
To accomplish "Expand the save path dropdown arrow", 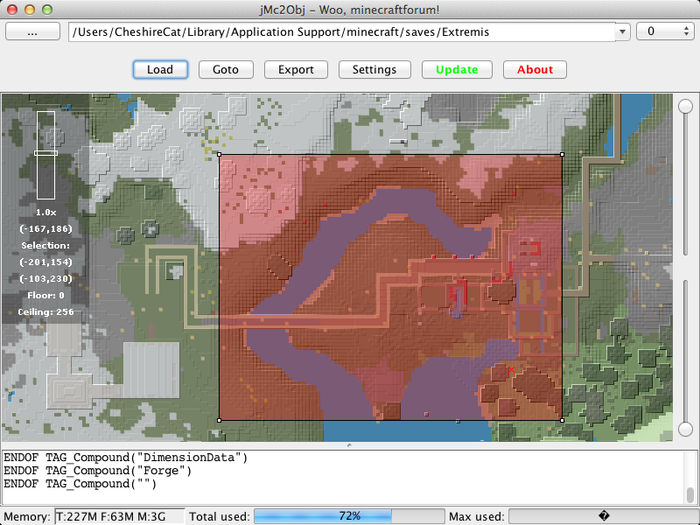I will (x=622, y=32).
